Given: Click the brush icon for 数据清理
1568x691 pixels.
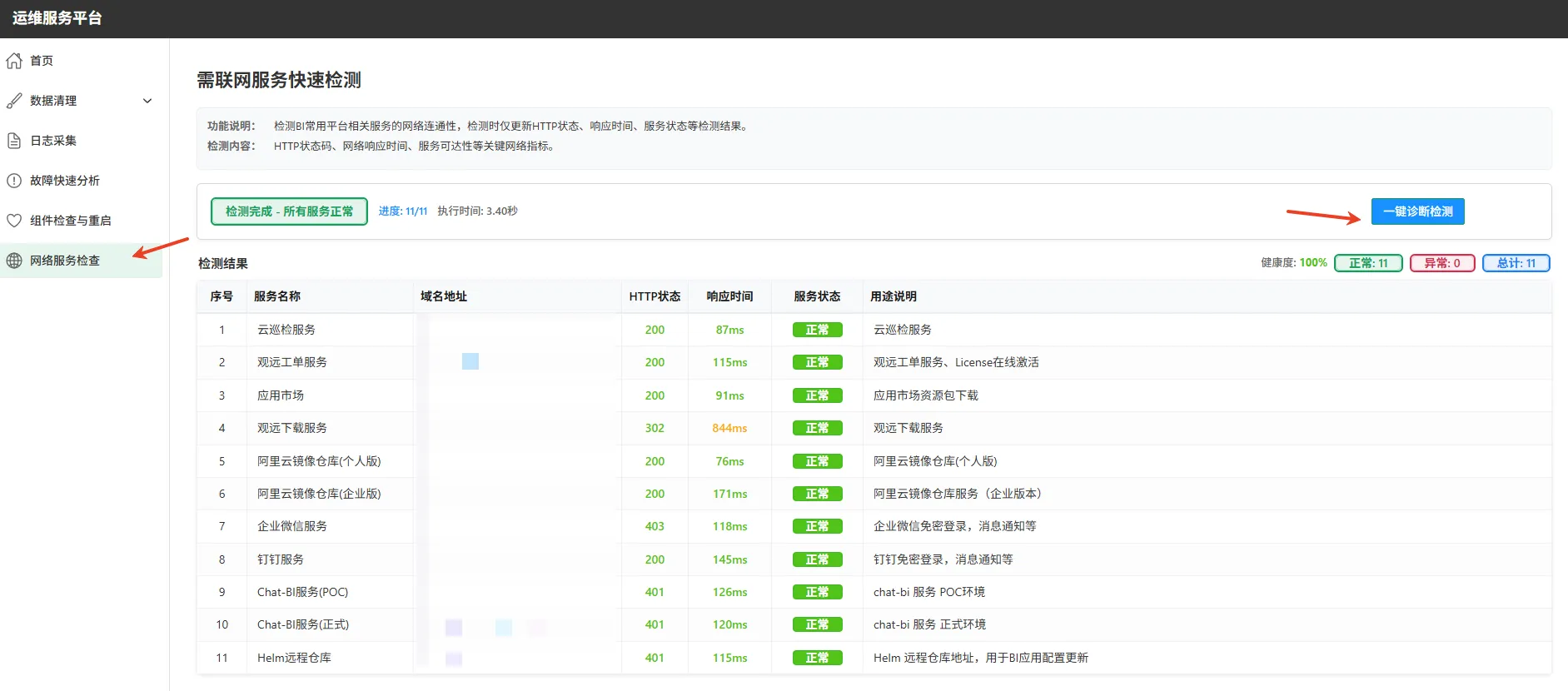Looking at the screenshot, I should (x=14, y=101).
